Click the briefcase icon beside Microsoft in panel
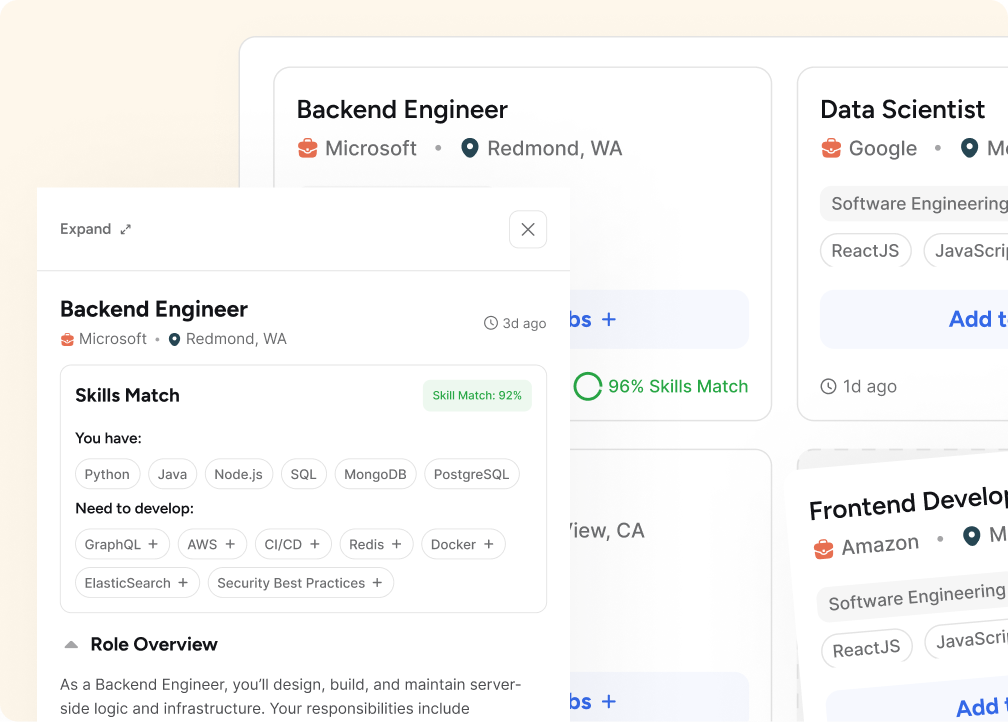 [x=67, y=340]
